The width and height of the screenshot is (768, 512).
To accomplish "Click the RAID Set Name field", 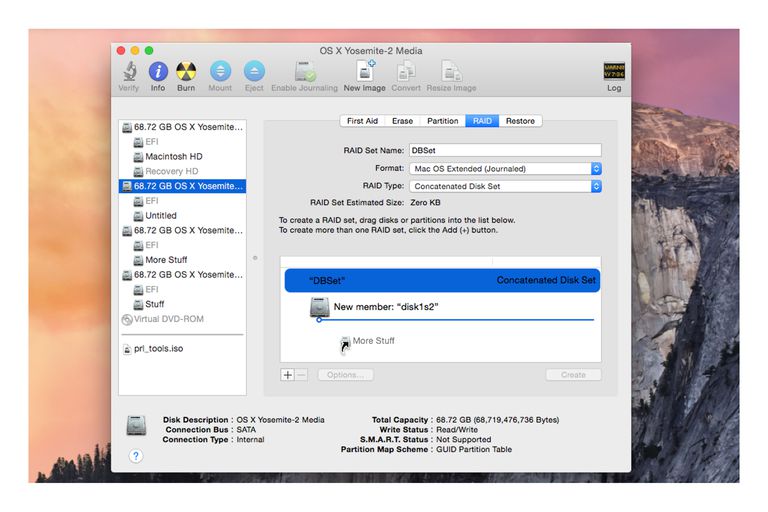I will (505, 150).
